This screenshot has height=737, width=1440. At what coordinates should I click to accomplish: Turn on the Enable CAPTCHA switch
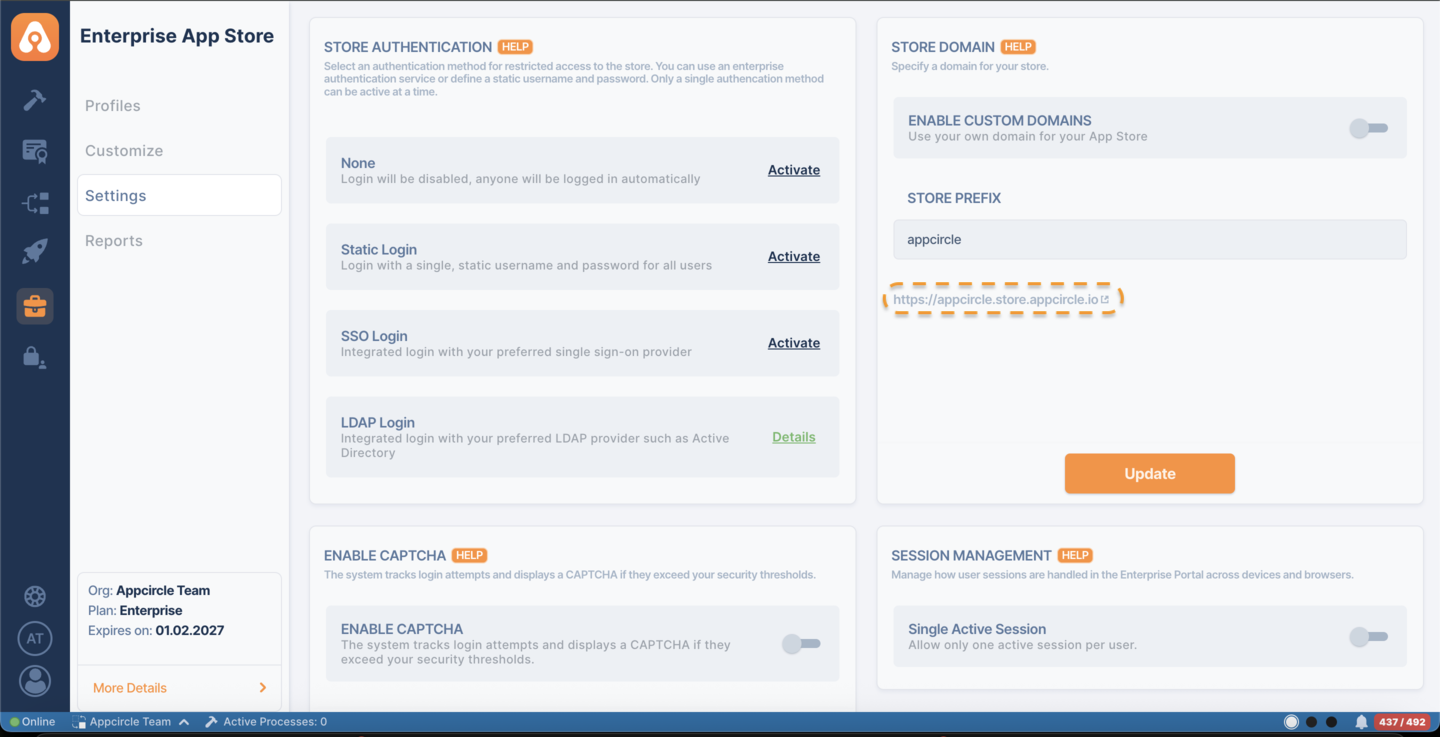pyautogui.click(x=800, y=644)
